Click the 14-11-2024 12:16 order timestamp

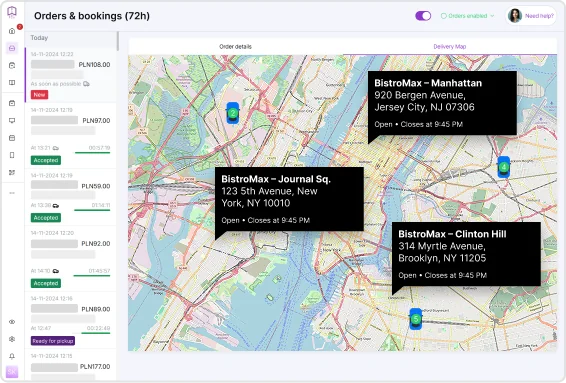coord(52,299)
